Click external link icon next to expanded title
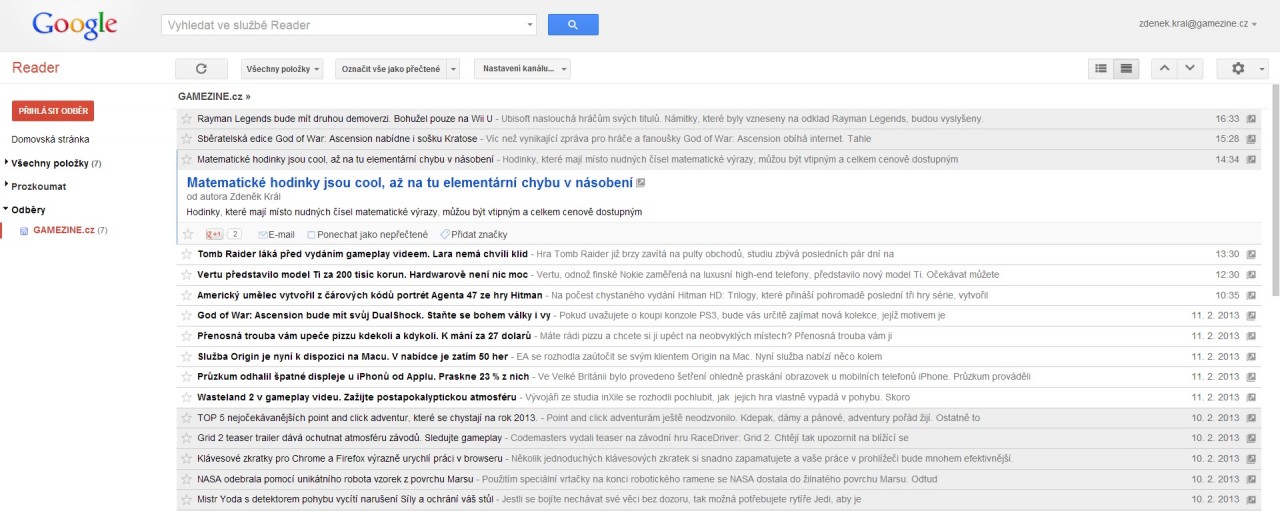The width and height of the screenshot is (1280, 511). tap(642, 182)
